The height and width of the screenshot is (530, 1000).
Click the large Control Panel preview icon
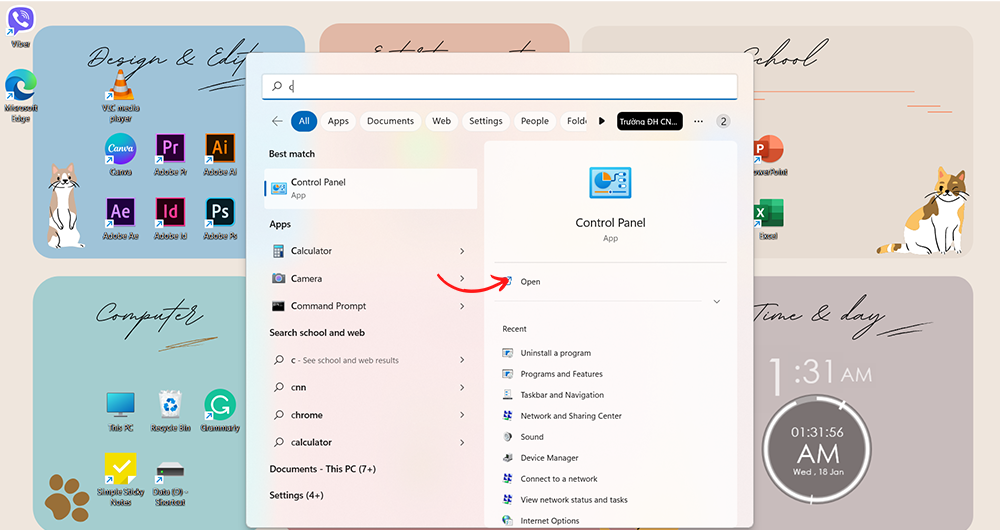(610, 183)
